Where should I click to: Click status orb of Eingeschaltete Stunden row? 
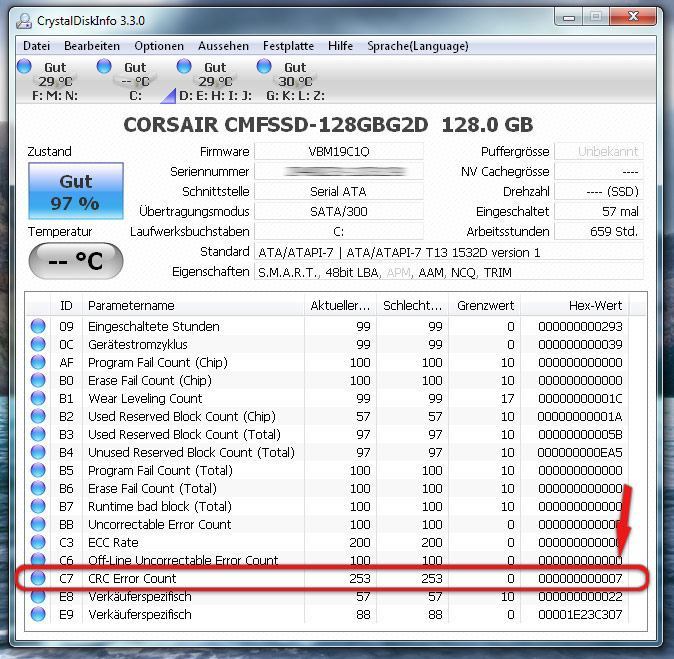38,326
